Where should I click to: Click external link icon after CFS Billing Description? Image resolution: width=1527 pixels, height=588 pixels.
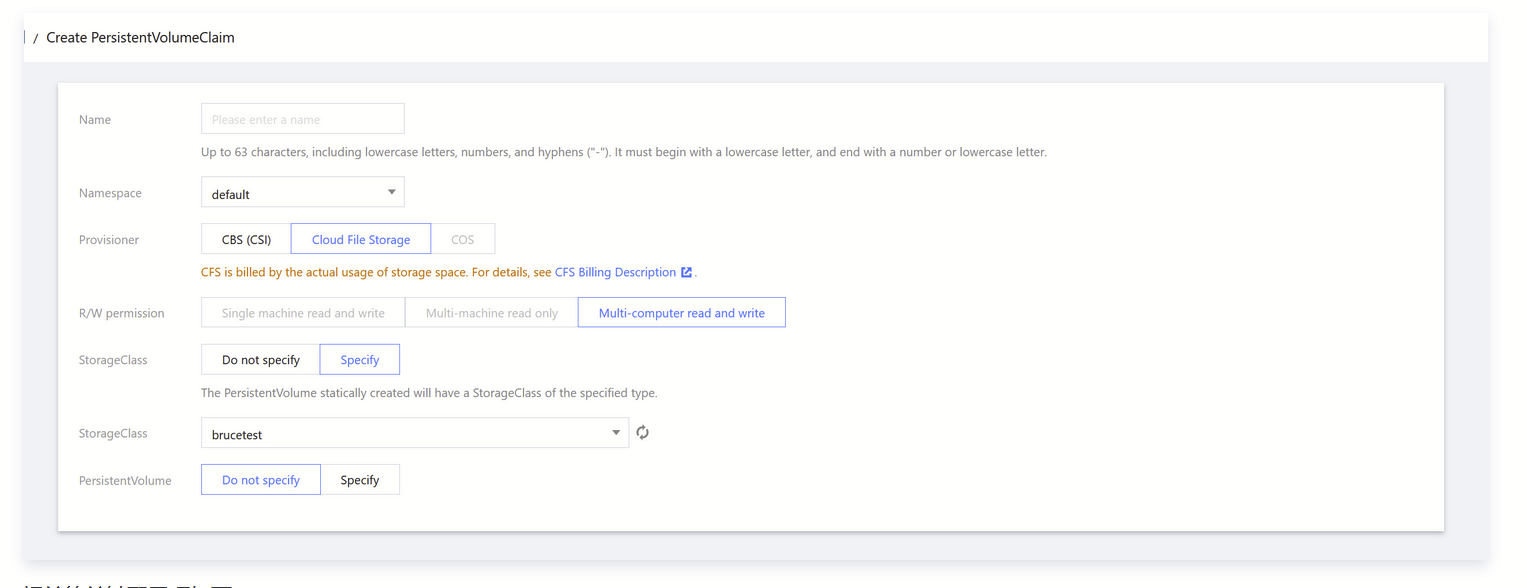[686, 272]
